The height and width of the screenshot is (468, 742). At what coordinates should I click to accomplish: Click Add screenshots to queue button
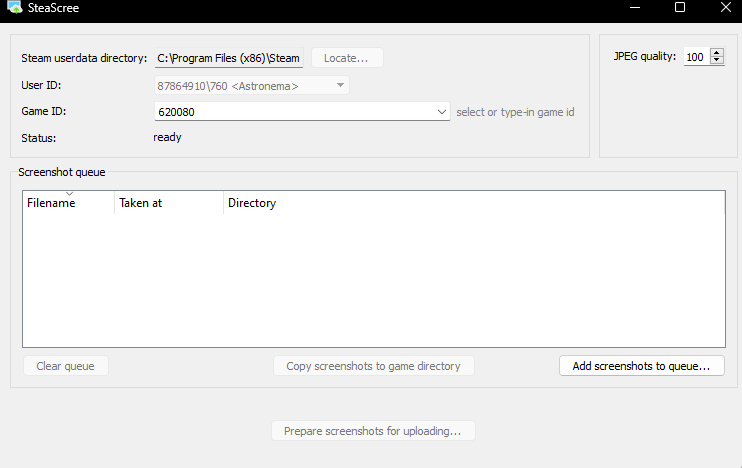641,366
